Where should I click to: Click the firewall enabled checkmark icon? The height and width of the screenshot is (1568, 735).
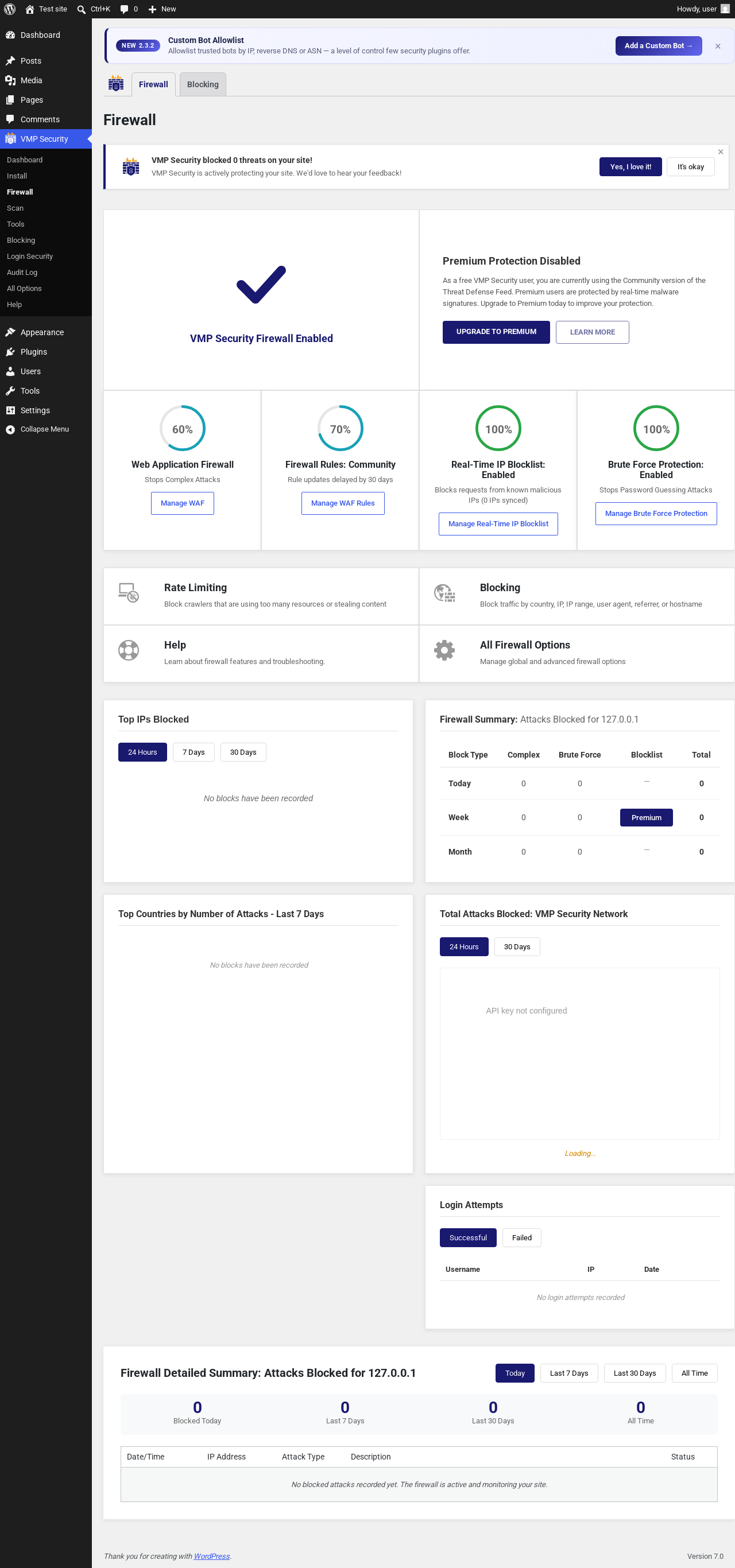[261, 284]
